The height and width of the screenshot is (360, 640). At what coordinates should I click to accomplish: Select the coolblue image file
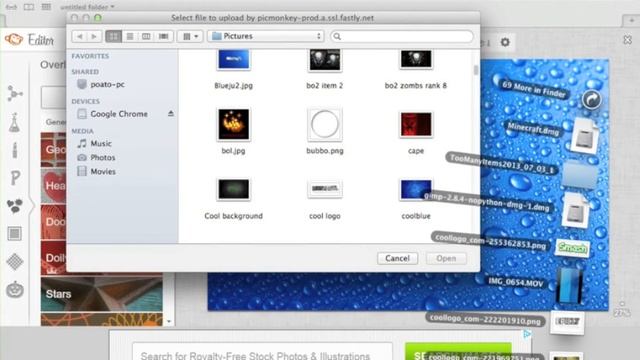(416, 189)
